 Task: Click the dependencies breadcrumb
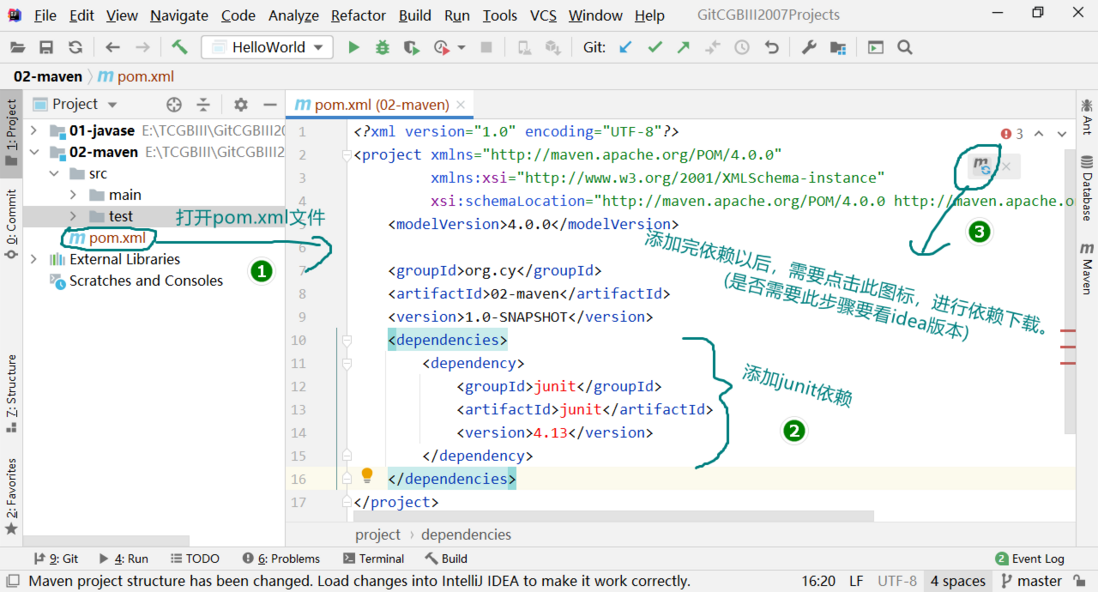[x=466, y=535]
